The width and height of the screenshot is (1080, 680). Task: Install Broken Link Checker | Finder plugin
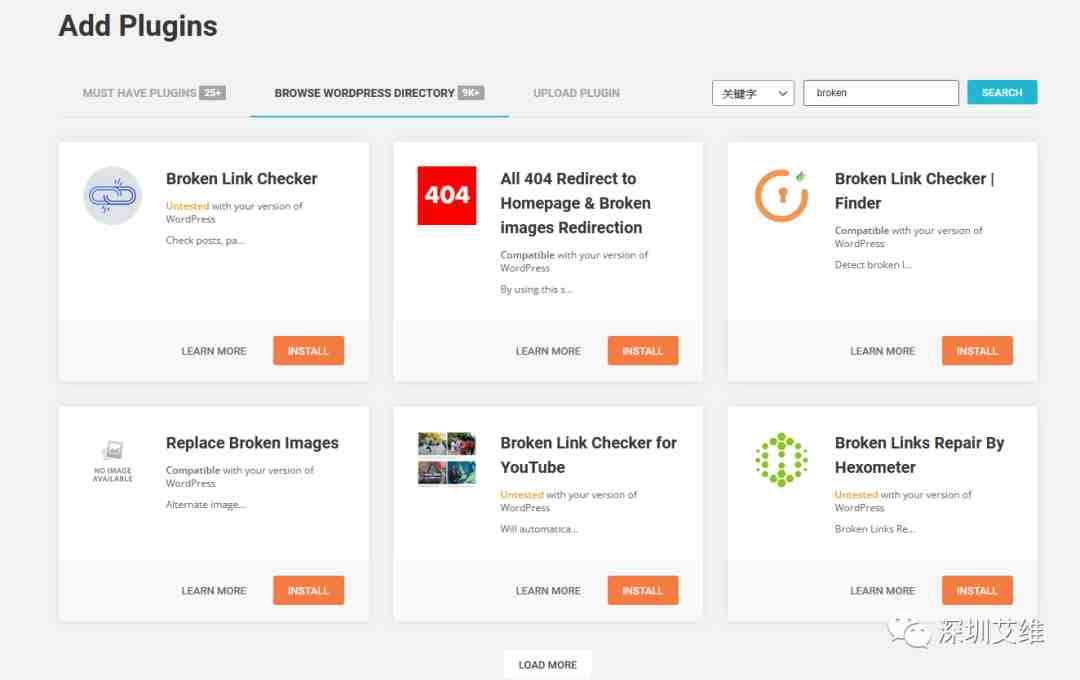[977, 351]
